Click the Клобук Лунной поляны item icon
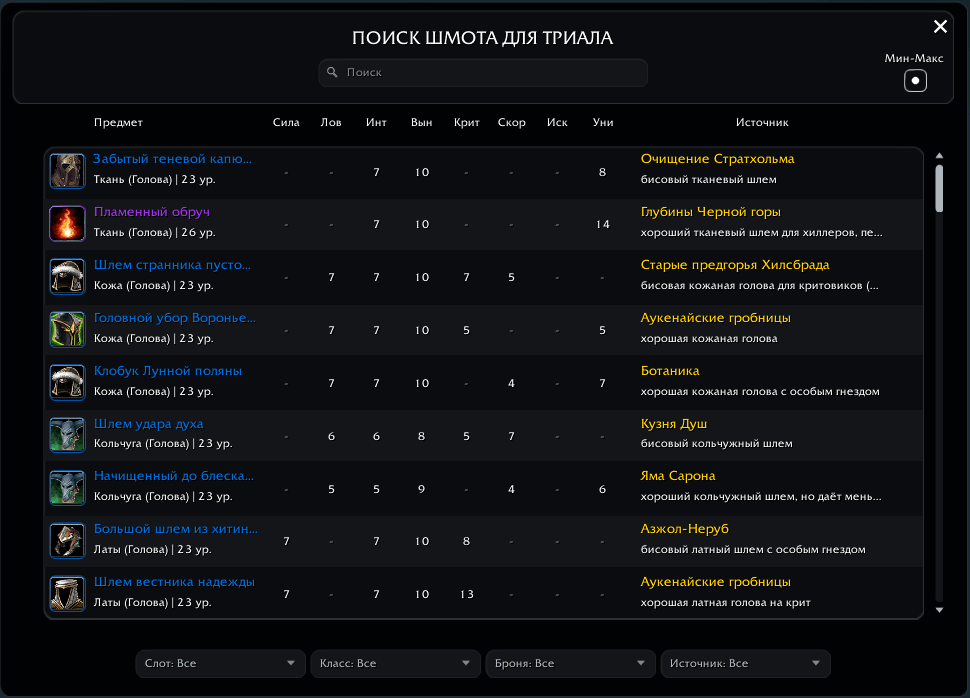Image resolution: width=970 pixels, height=698 pixels. click(67, 382)
